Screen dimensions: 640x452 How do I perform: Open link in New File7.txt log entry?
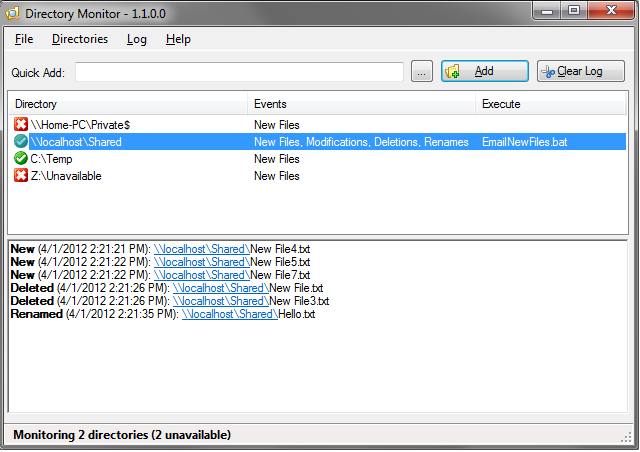pos(202,275)
